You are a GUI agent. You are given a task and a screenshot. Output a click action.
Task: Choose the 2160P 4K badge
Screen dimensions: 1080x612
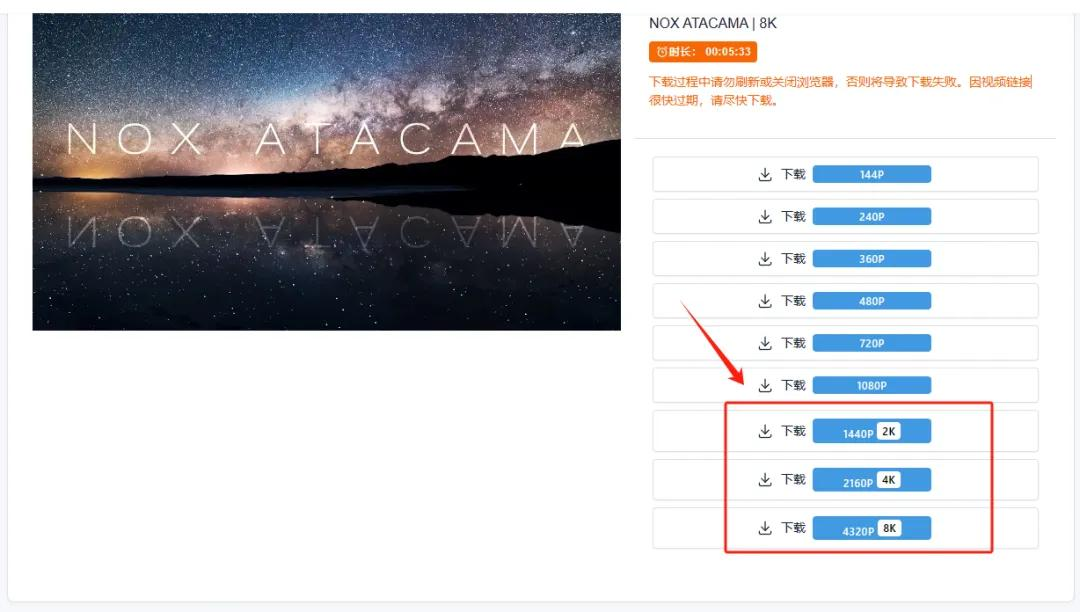tap(871, 481)
